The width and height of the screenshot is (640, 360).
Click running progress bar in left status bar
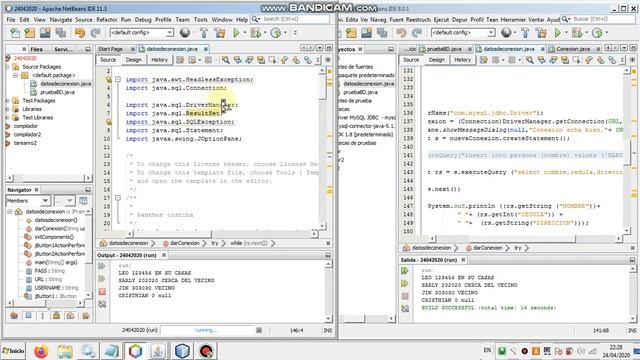coord(207,330)
